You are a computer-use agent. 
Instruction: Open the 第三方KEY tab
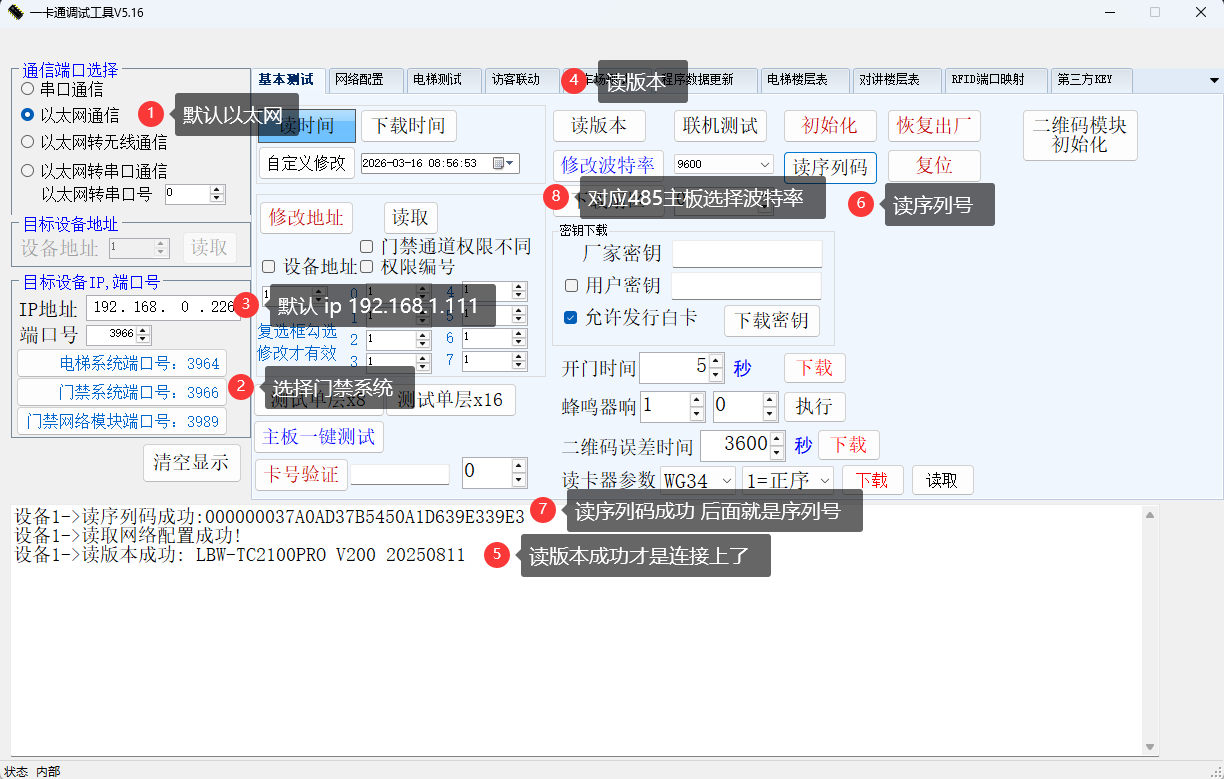[1092, 80]
